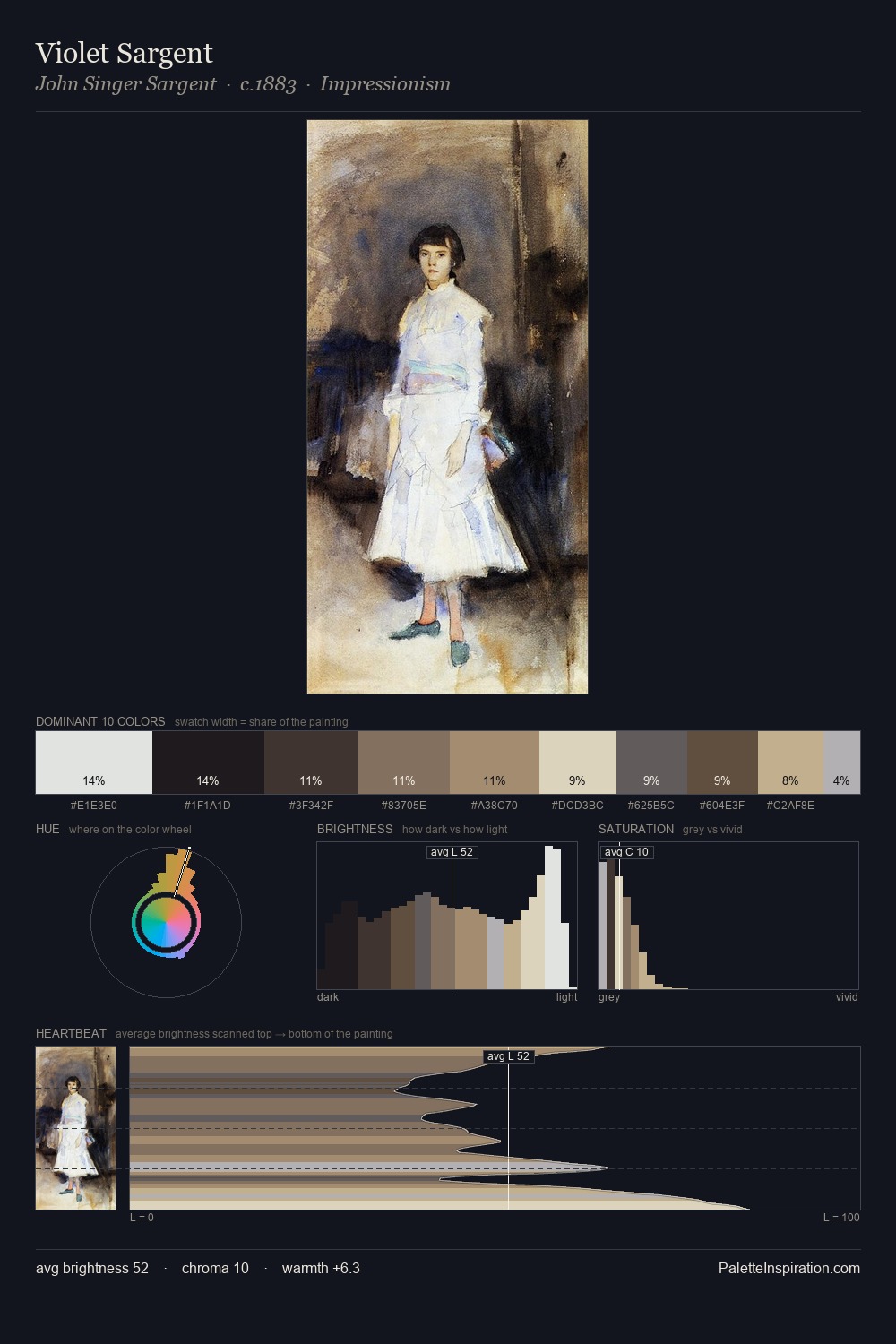Click the 'dark' axis label under brightness
Screen dimensions: 896x1344
(x=328, y=997)
